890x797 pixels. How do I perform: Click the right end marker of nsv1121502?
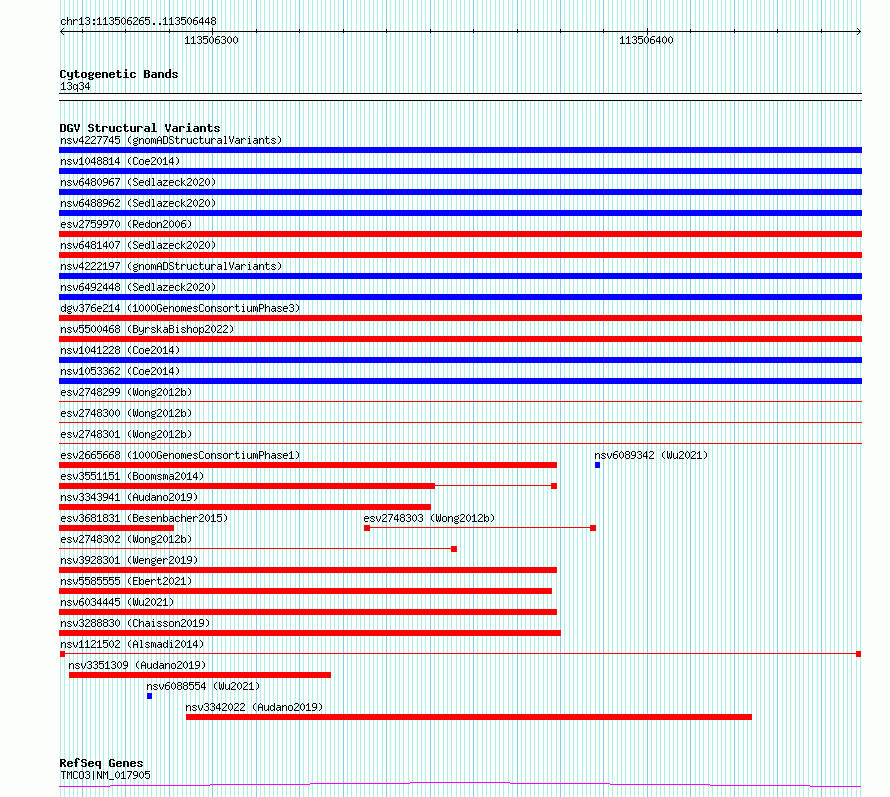coord(859,654)
